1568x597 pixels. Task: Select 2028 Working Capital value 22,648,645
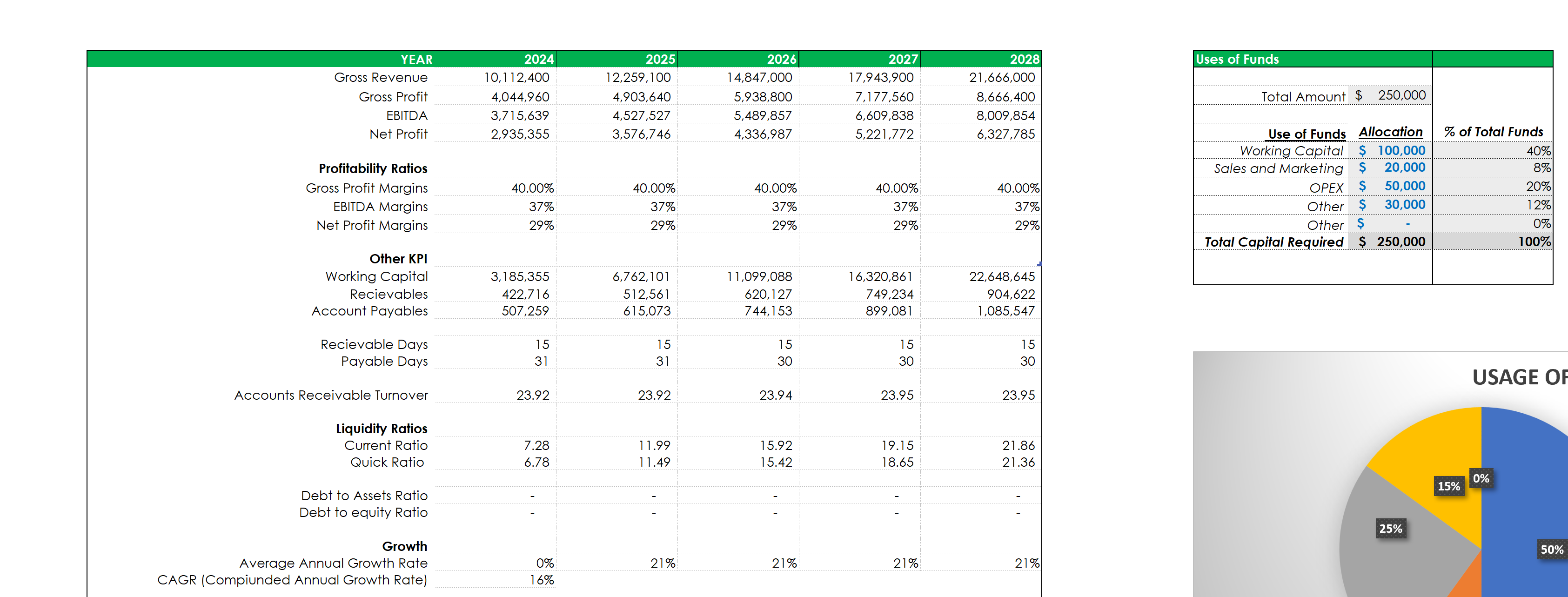(x=1002, y=276)
